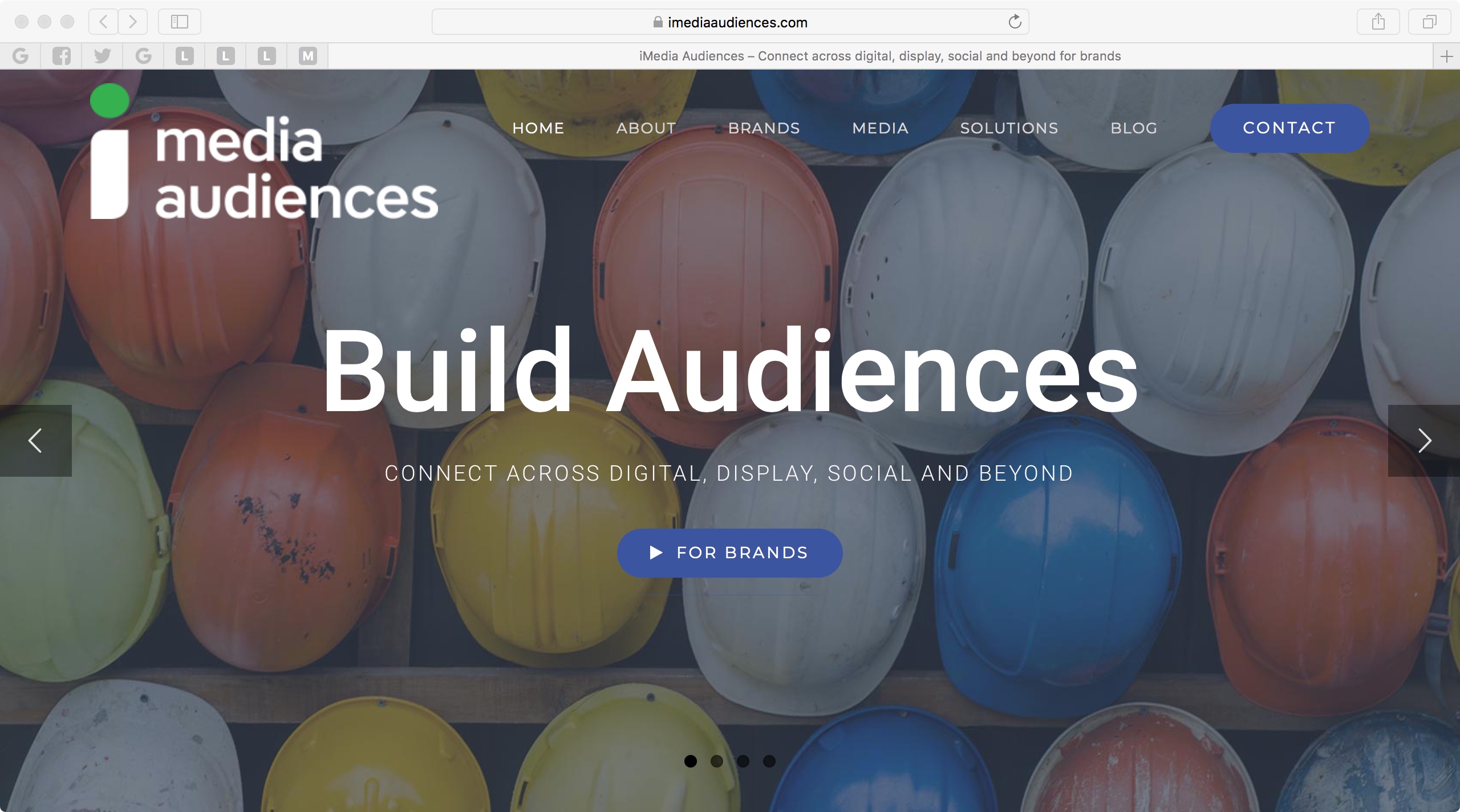Show previous slide with left chevron
This screenshot has height=812, width=1460.
coord(35,441)
